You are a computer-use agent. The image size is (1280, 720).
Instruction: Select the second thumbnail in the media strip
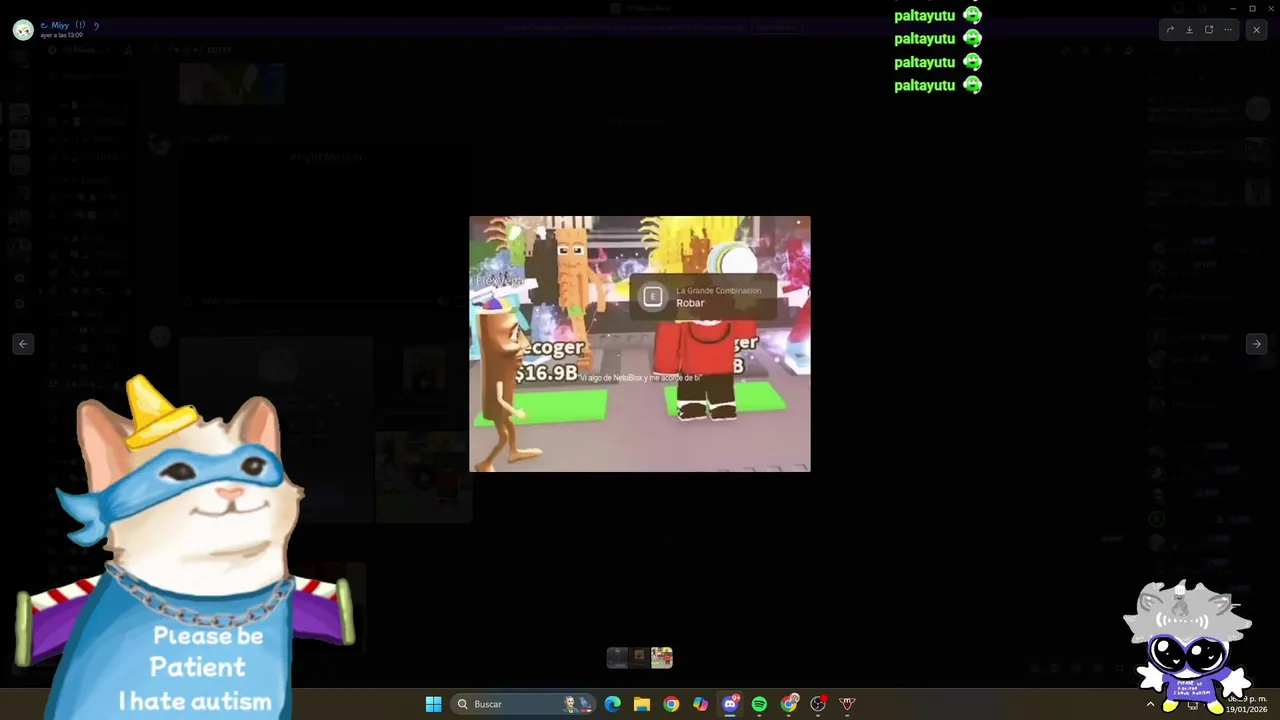point(640,657)
